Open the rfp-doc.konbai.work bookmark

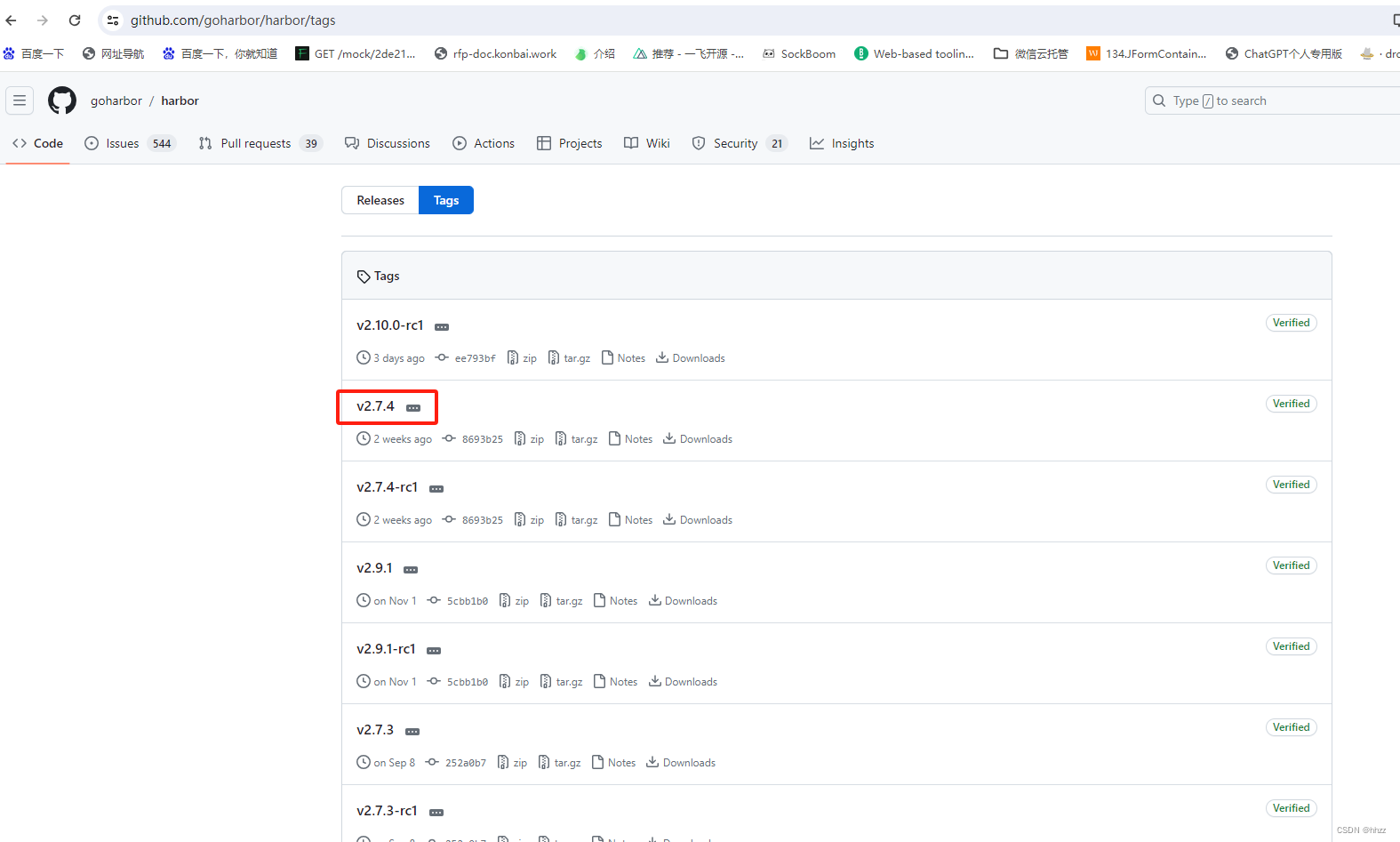[x=495, y=53]
